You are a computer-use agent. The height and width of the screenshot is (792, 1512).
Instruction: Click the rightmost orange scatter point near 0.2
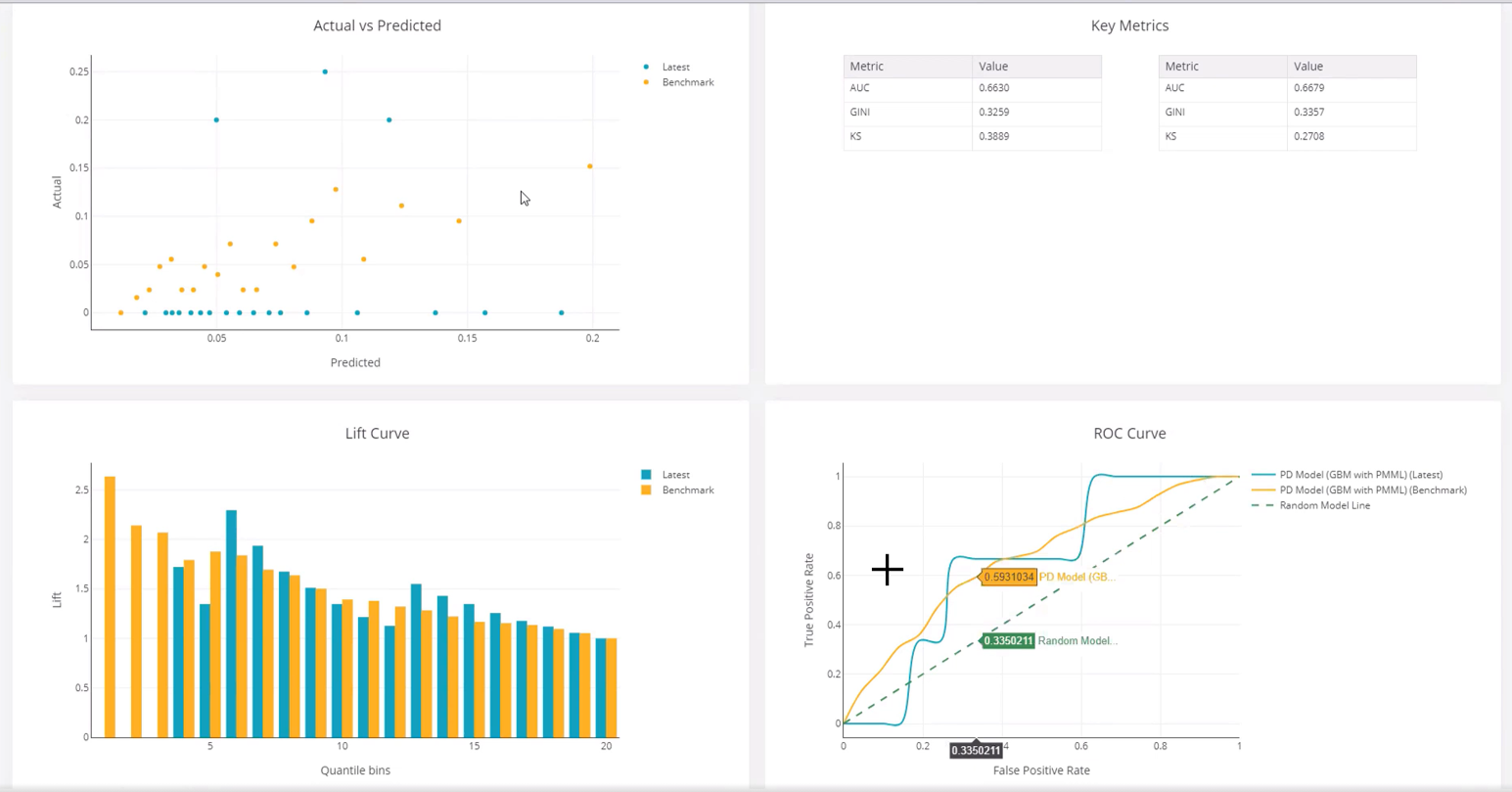(x=590, y=166)
